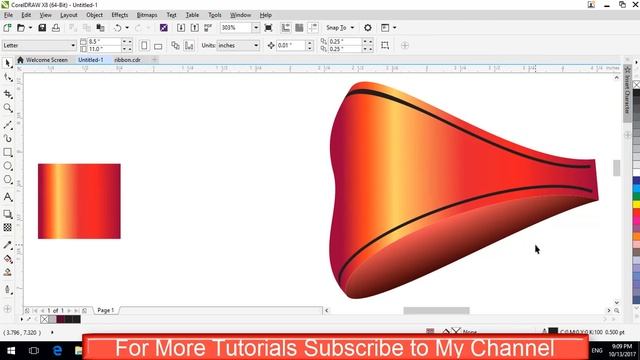Select the Polygon tool

[7, 180]
